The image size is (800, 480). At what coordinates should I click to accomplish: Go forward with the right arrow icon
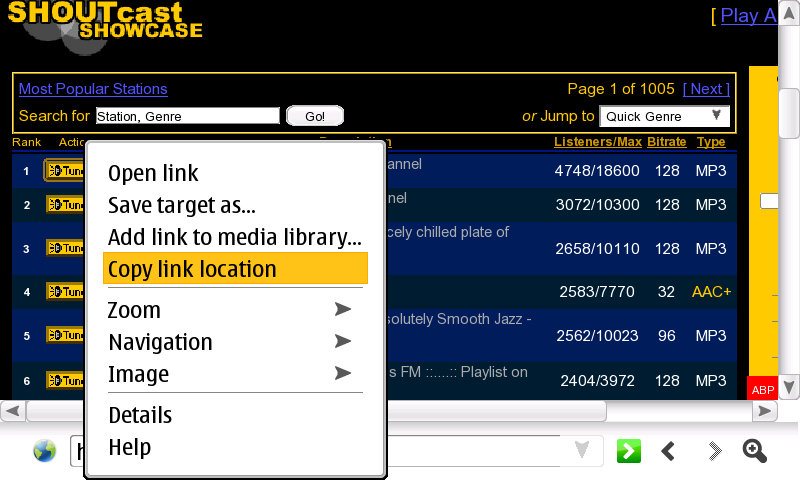pyautogui.click(x=715, y=451)
